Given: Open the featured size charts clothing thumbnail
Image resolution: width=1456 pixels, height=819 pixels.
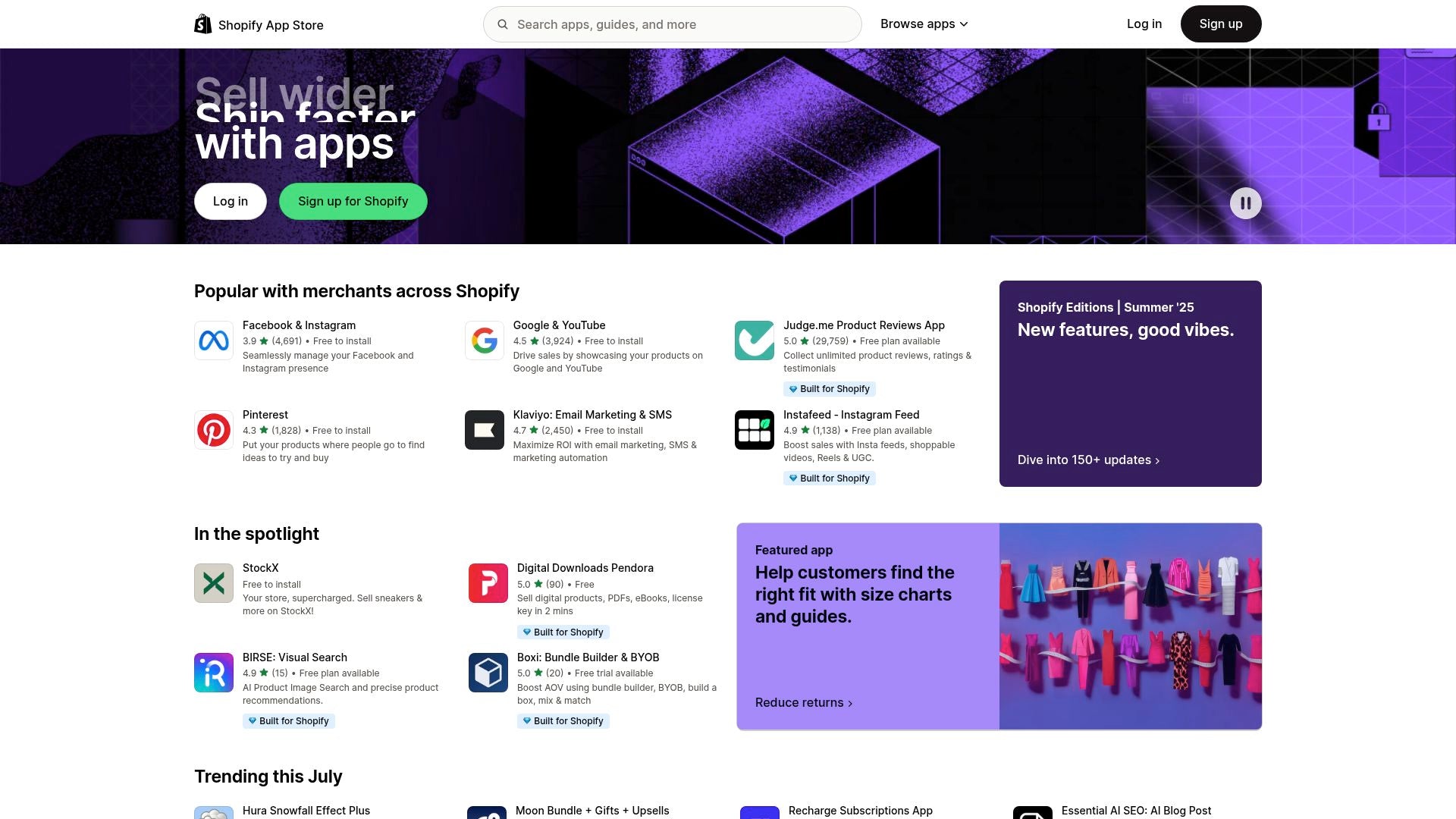Looking at the screenshot, I should pos(1130,626).
